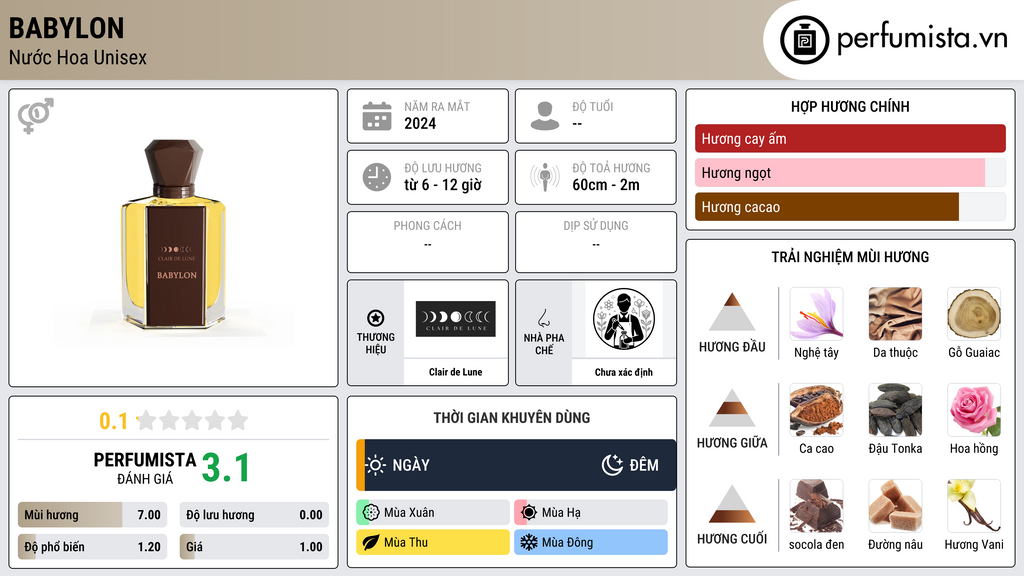Click the spring flower icon for Mùa Xuân
The width and height of the screenshot is (1024, 576).
click(x=371, y=513)
